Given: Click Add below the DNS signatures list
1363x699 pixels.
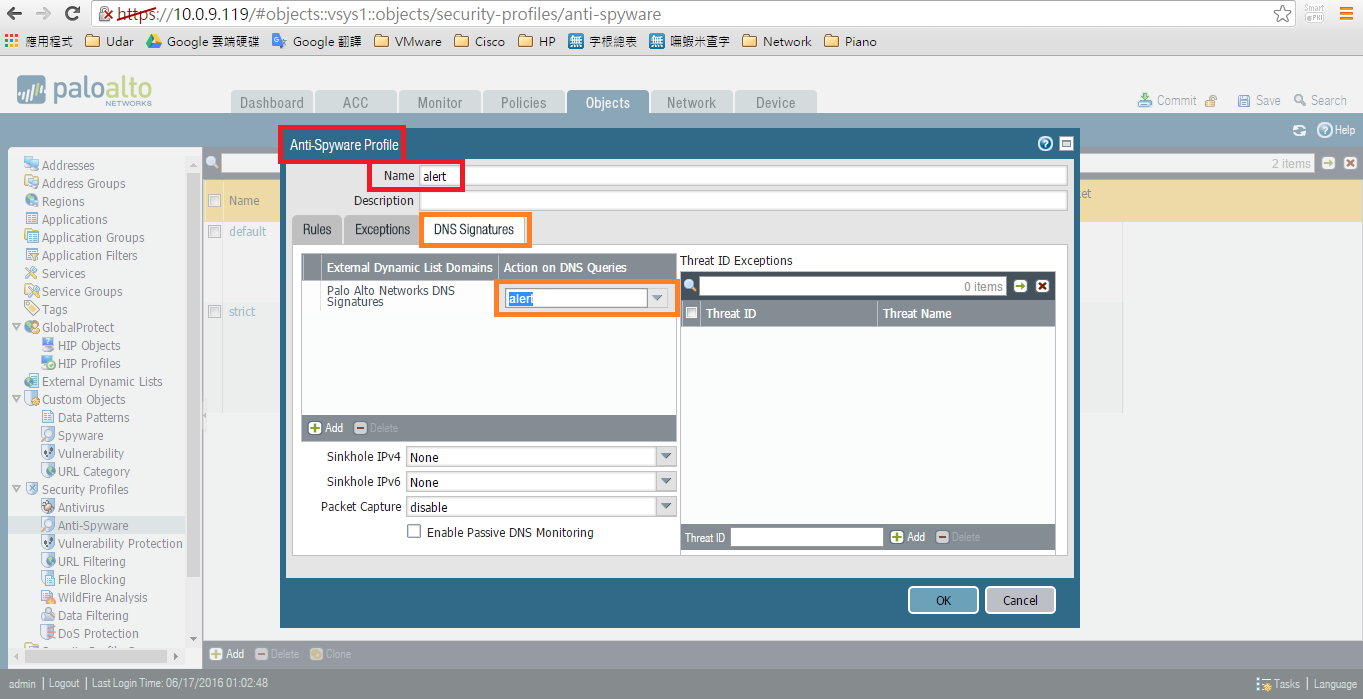Looking at the screenshot, I should [326, 428].
